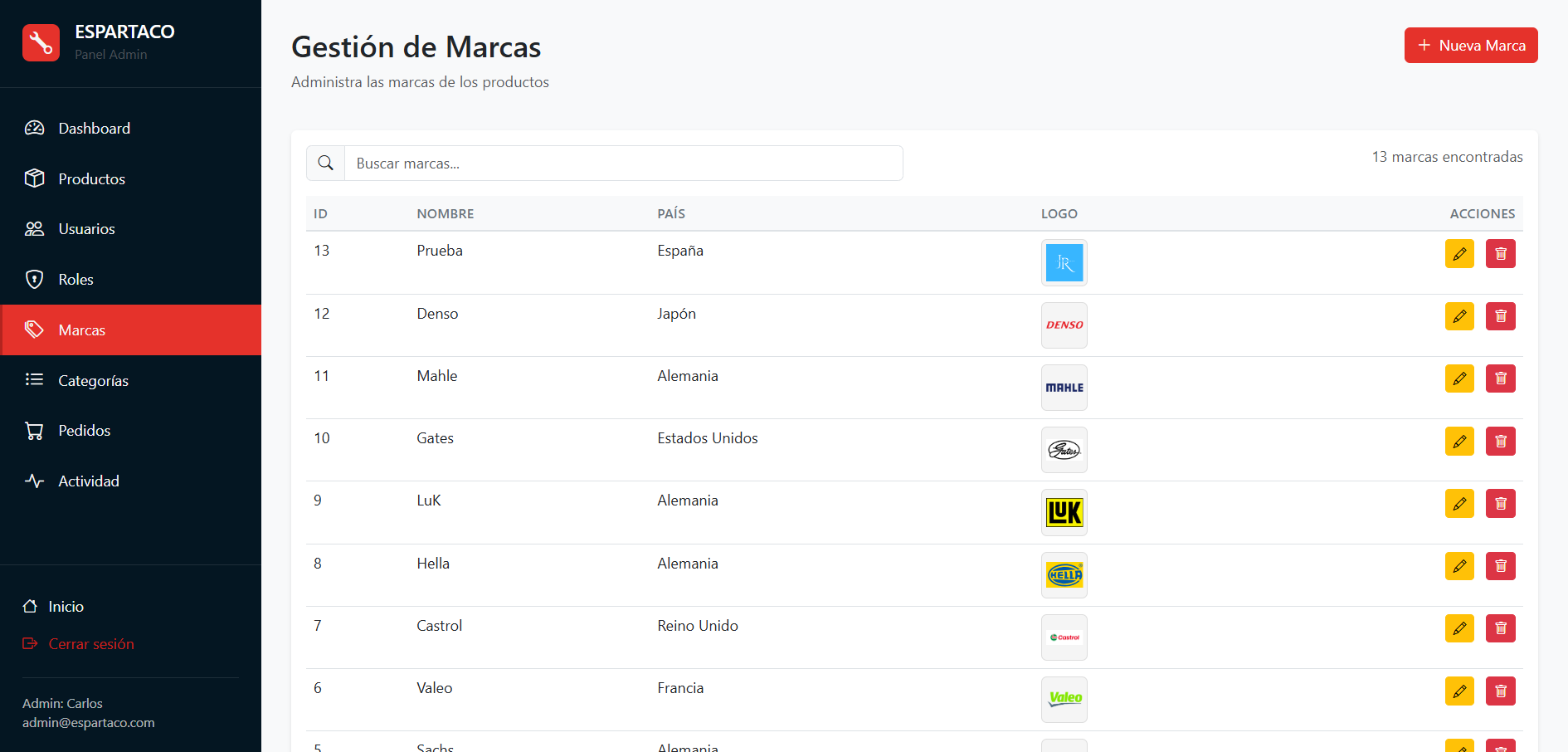Edit the Gates brand entry

1459,442
